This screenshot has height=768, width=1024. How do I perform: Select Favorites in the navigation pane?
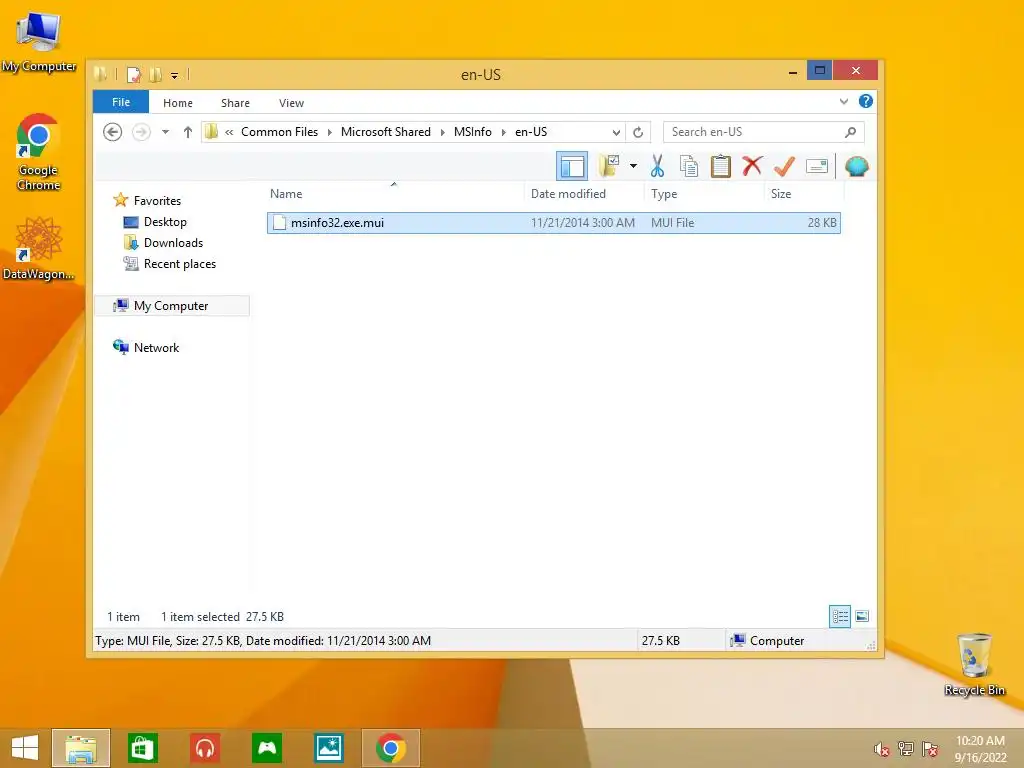coord(157,200)
